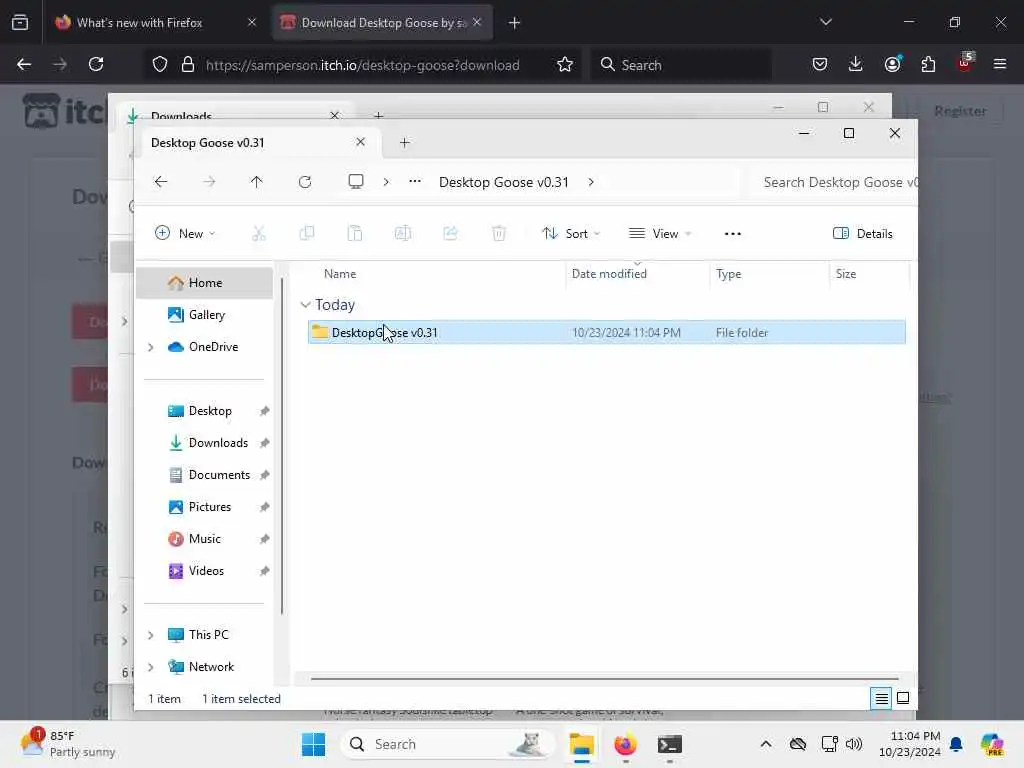The height and width of the screenshot is (768, 1024).
Task: Open the See more ellipsis in Explorer toolbar
Action: (733, 234)
